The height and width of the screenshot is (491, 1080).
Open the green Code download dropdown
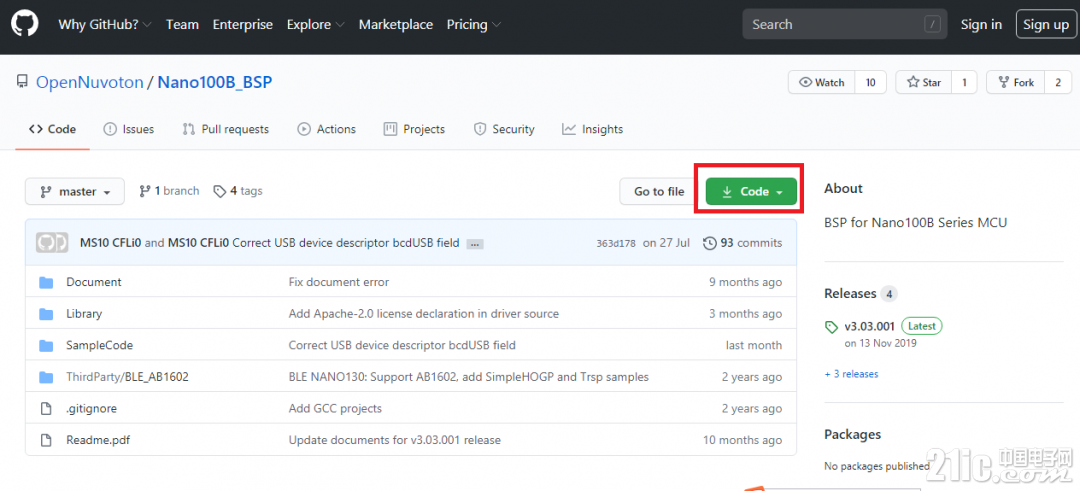tap(751, 192)
